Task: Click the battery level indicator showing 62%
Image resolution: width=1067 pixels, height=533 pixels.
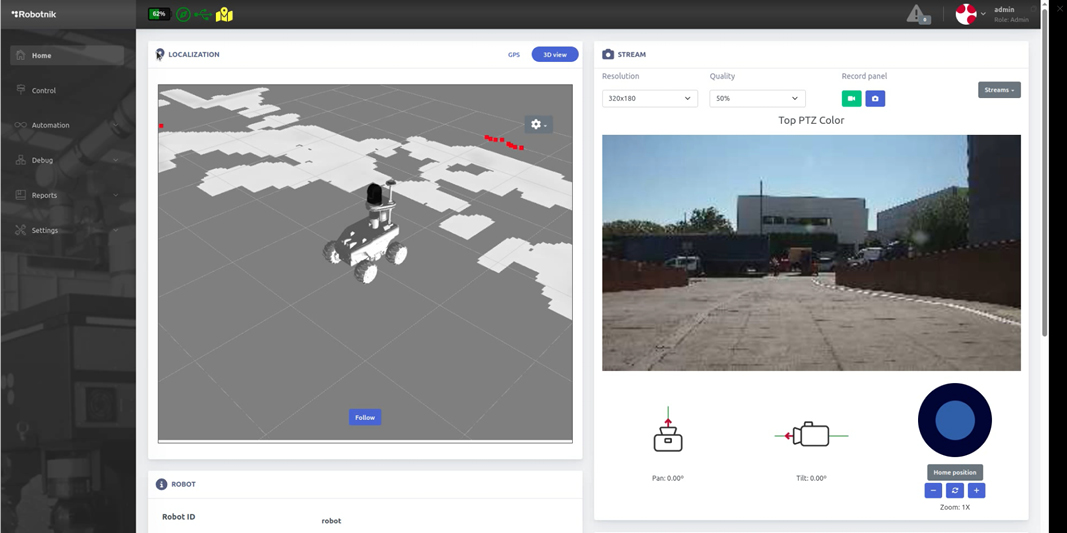Action: [158, 14]
